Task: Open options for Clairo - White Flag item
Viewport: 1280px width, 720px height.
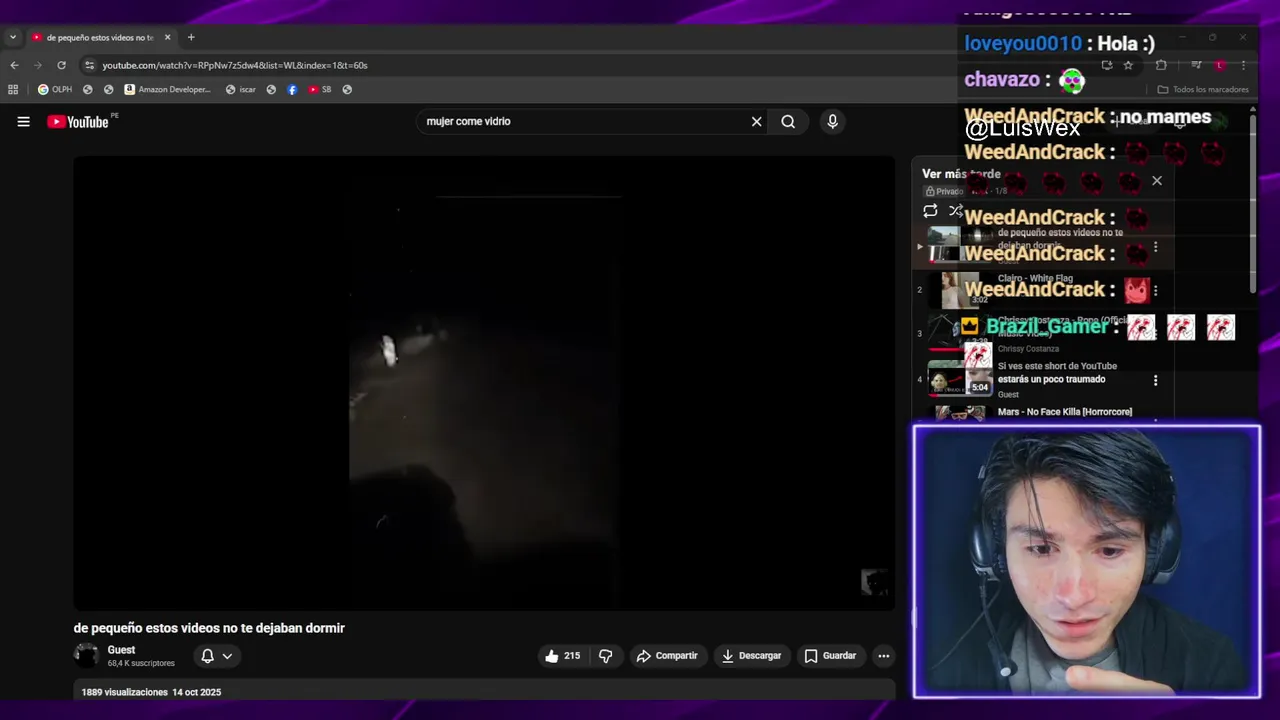Action: coord(1155,291)
